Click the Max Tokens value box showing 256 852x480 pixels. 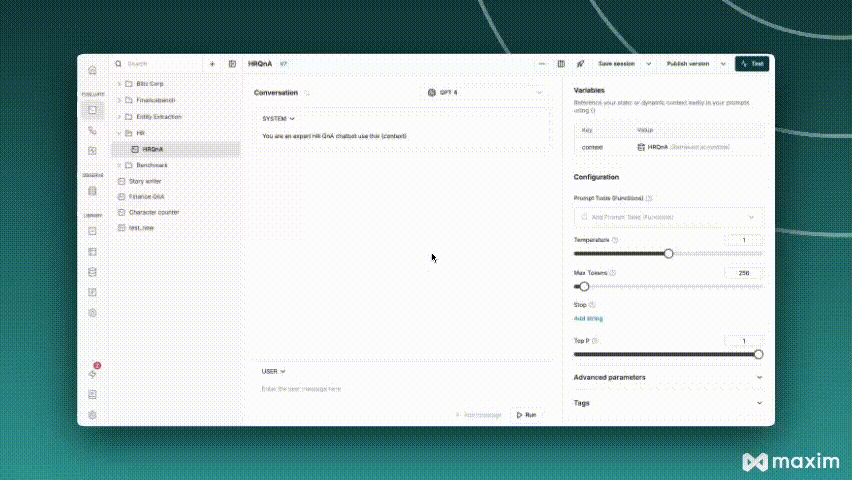coord(743,273)
